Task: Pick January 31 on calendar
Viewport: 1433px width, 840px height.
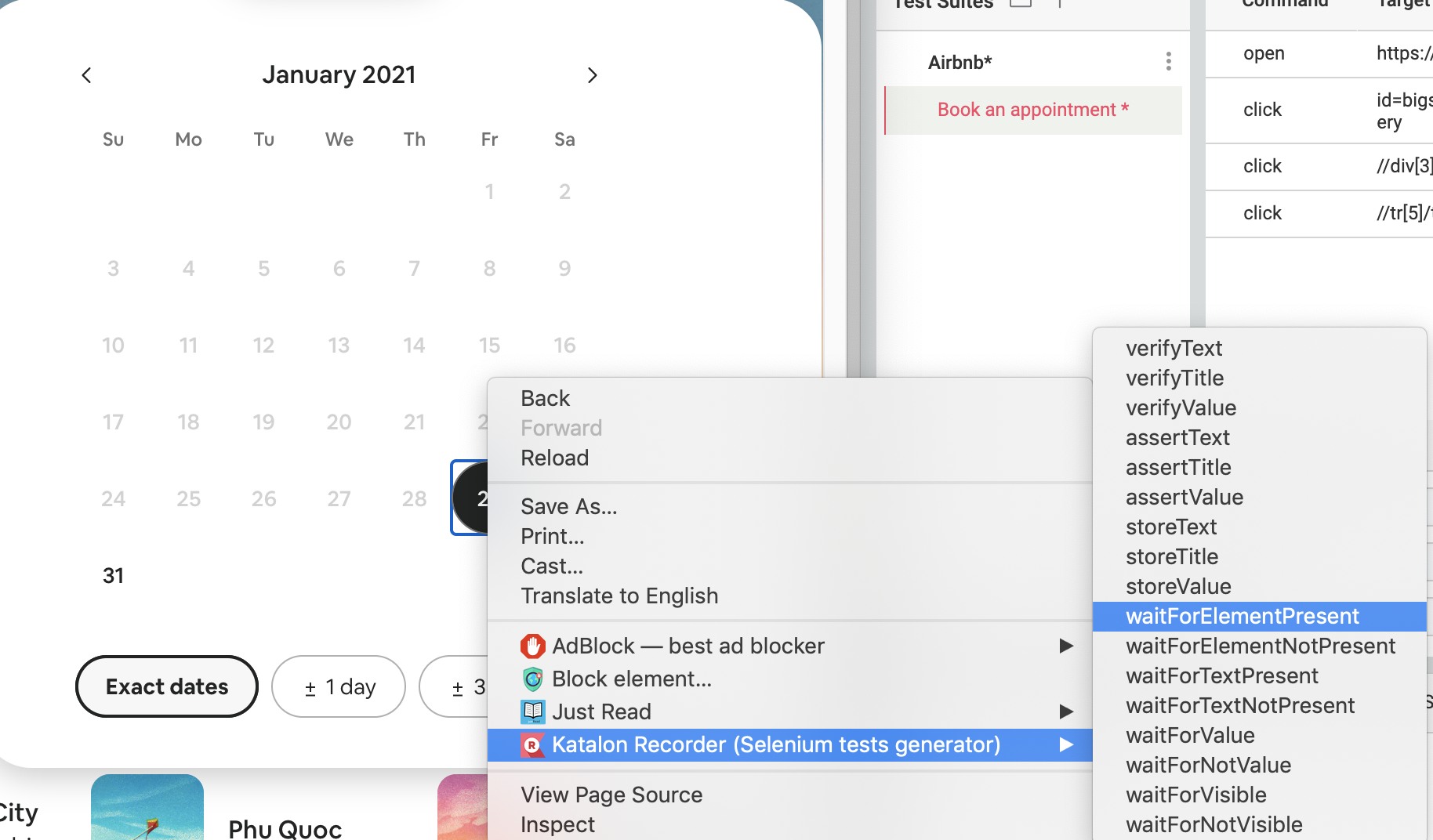Action: [x=113, y=576]
